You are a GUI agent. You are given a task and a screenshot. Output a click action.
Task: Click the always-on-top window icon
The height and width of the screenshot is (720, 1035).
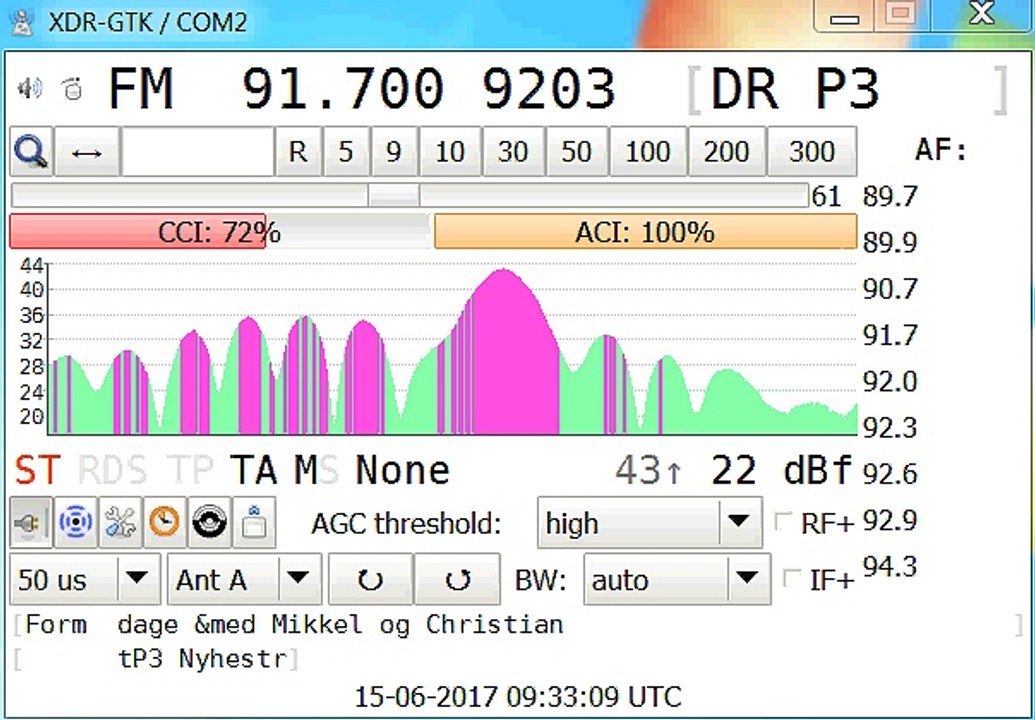pos(254,523)
